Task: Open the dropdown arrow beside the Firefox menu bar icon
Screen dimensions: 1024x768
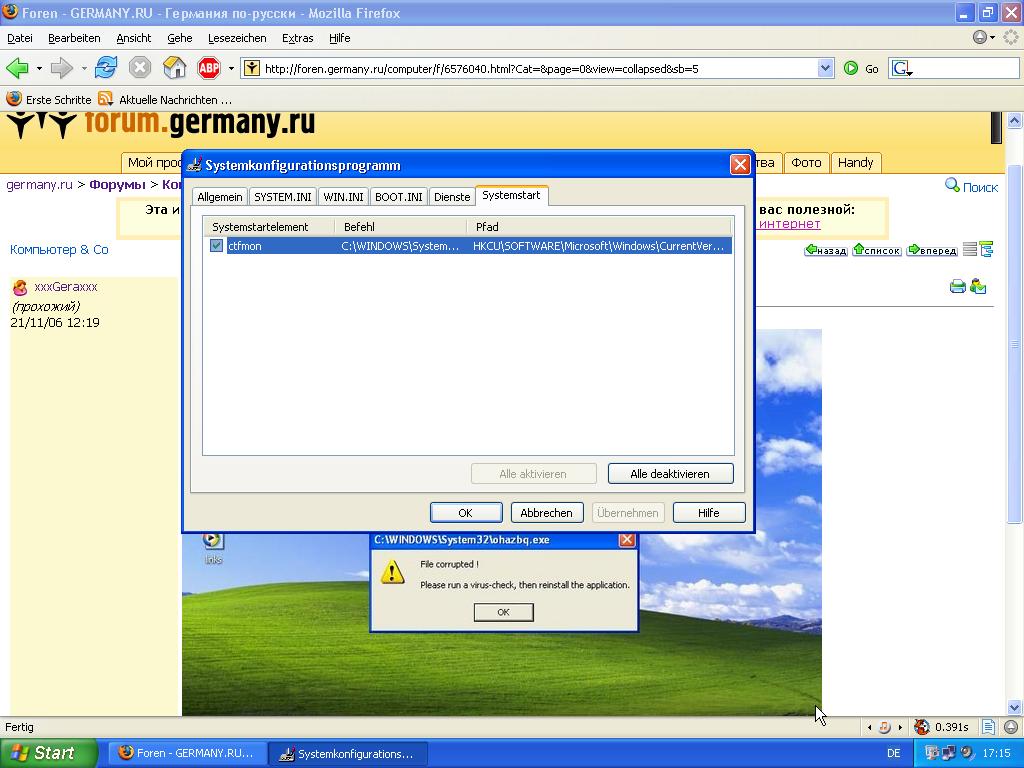Action: click(992, 38)
